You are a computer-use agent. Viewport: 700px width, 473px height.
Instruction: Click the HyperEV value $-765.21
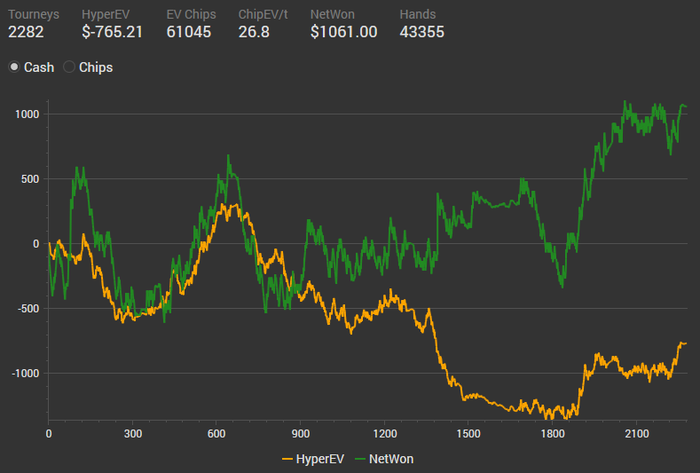coord(112,32)
